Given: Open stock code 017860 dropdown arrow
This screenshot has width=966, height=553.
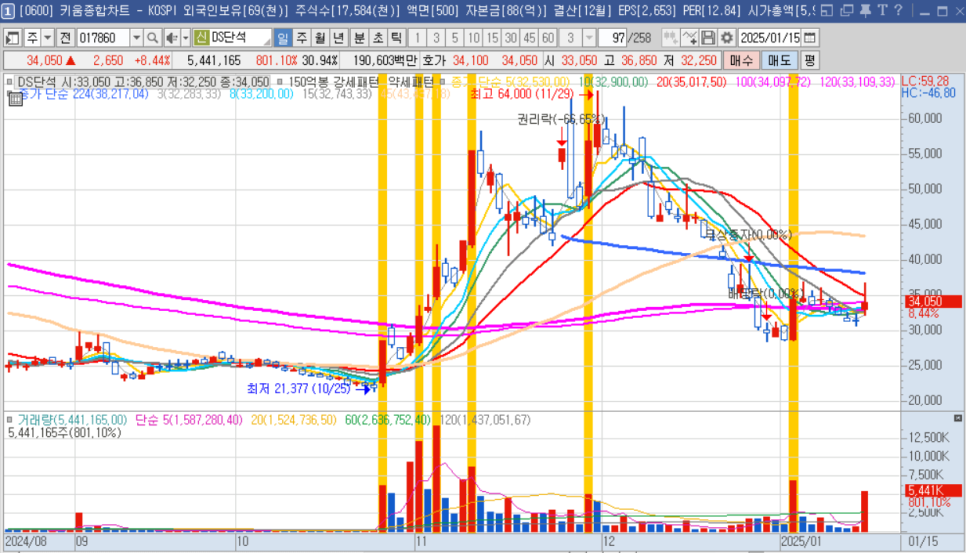Looking at the screenshot, I should click(136, 38).
